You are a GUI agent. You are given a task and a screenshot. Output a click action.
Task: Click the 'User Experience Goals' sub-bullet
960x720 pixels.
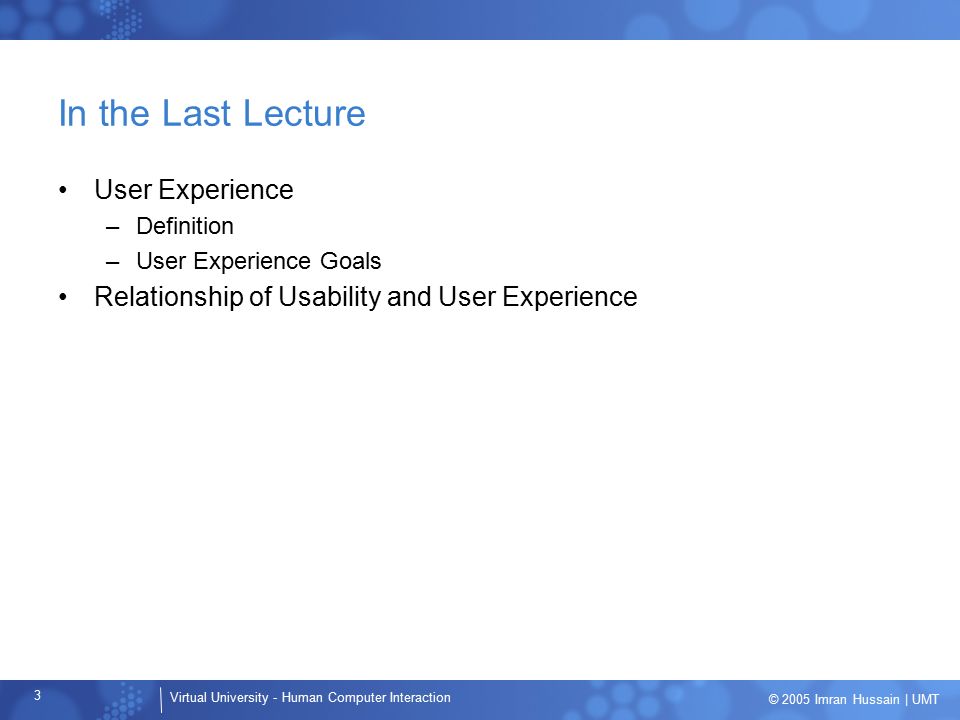point(258,261)
